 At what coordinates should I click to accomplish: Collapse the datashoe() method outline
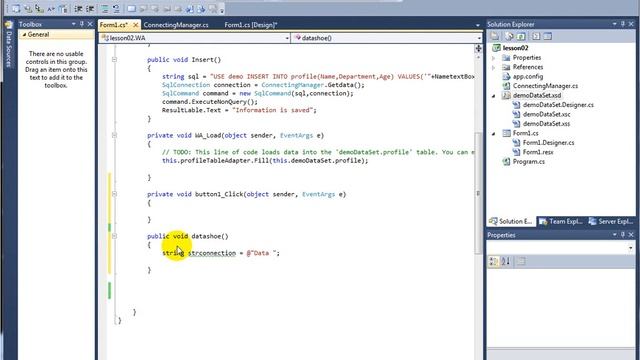114,236
